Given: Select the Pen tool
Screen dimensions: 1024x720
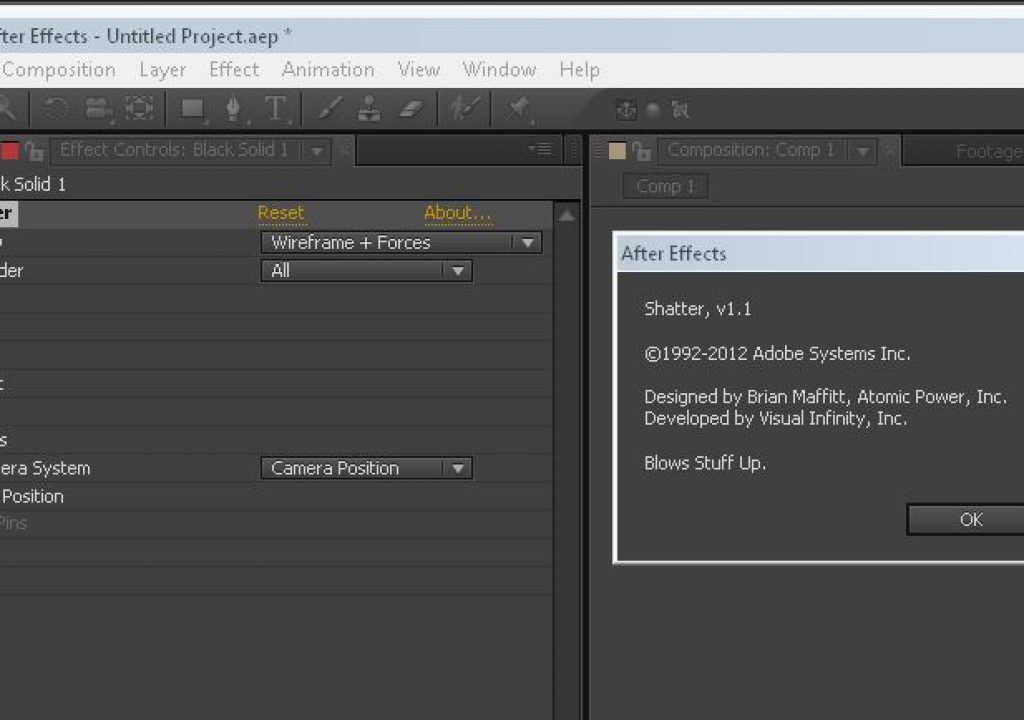Looking at the screenshot, I should point(234,109).
